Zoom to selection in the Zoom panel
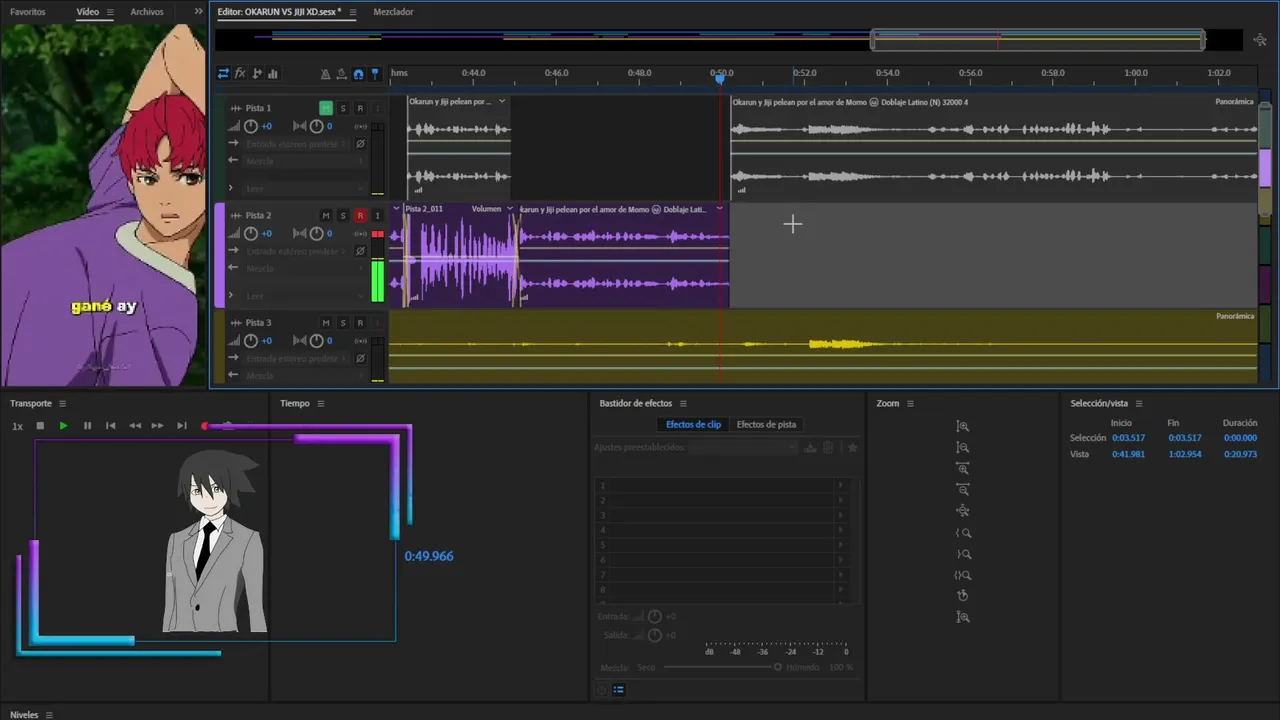The width and height of the screenshot is (1280, 720). (x=963, y=575)
